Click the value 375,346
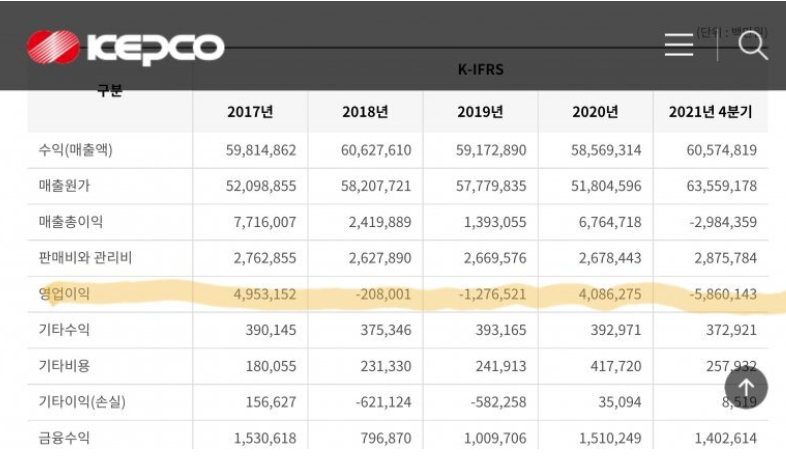 386,330
